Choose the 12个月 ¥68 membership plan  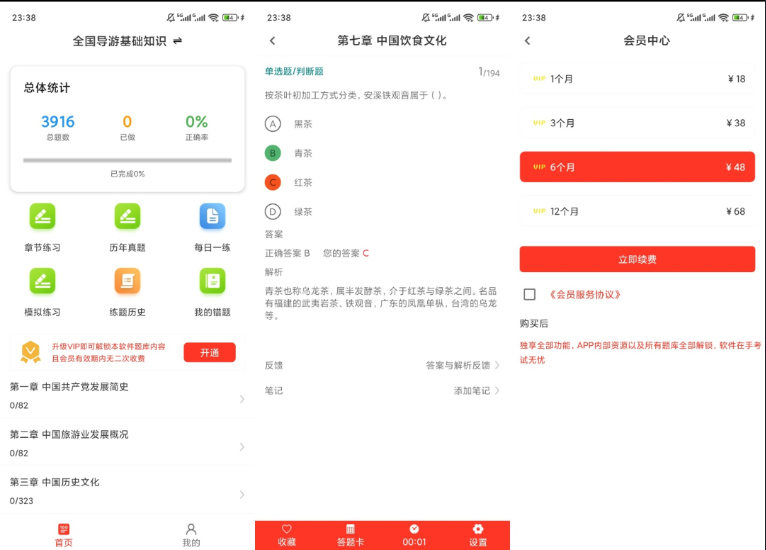coord(638,212)
